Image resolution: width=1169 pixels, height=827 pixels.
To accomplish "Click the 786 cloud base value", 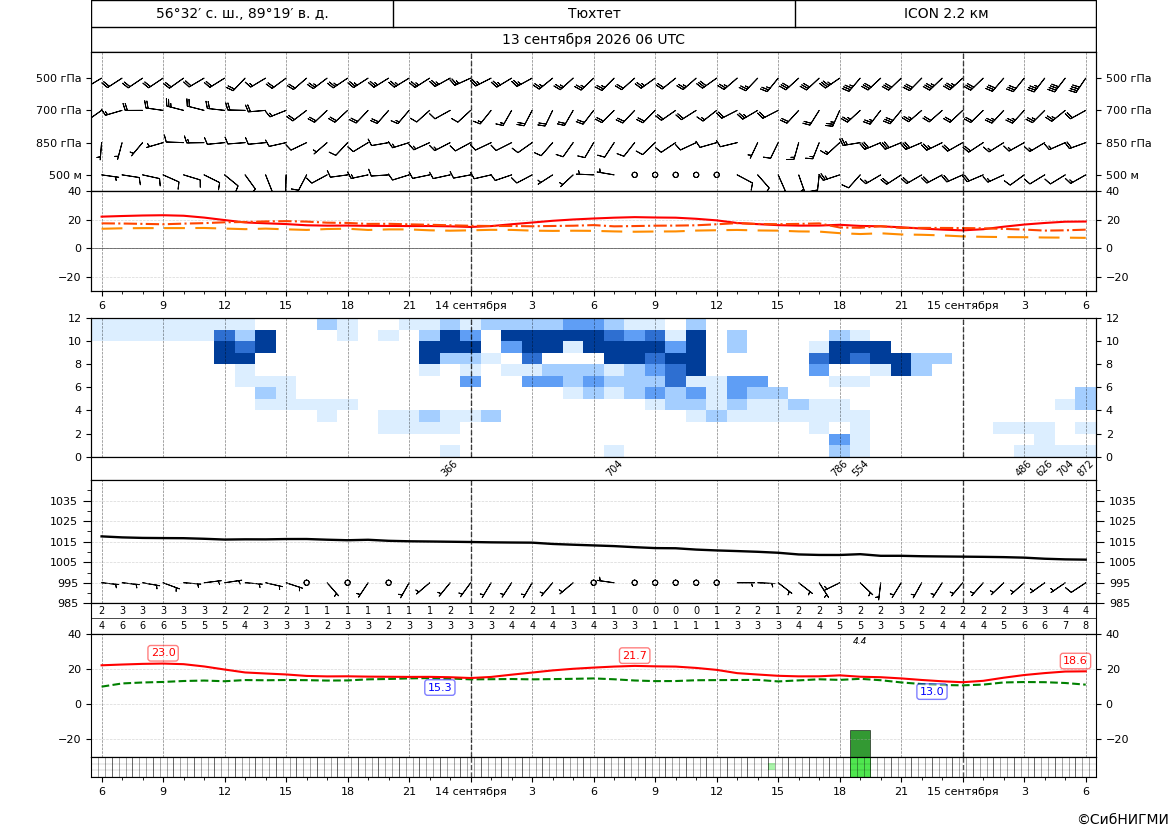I will pos(839,468).
